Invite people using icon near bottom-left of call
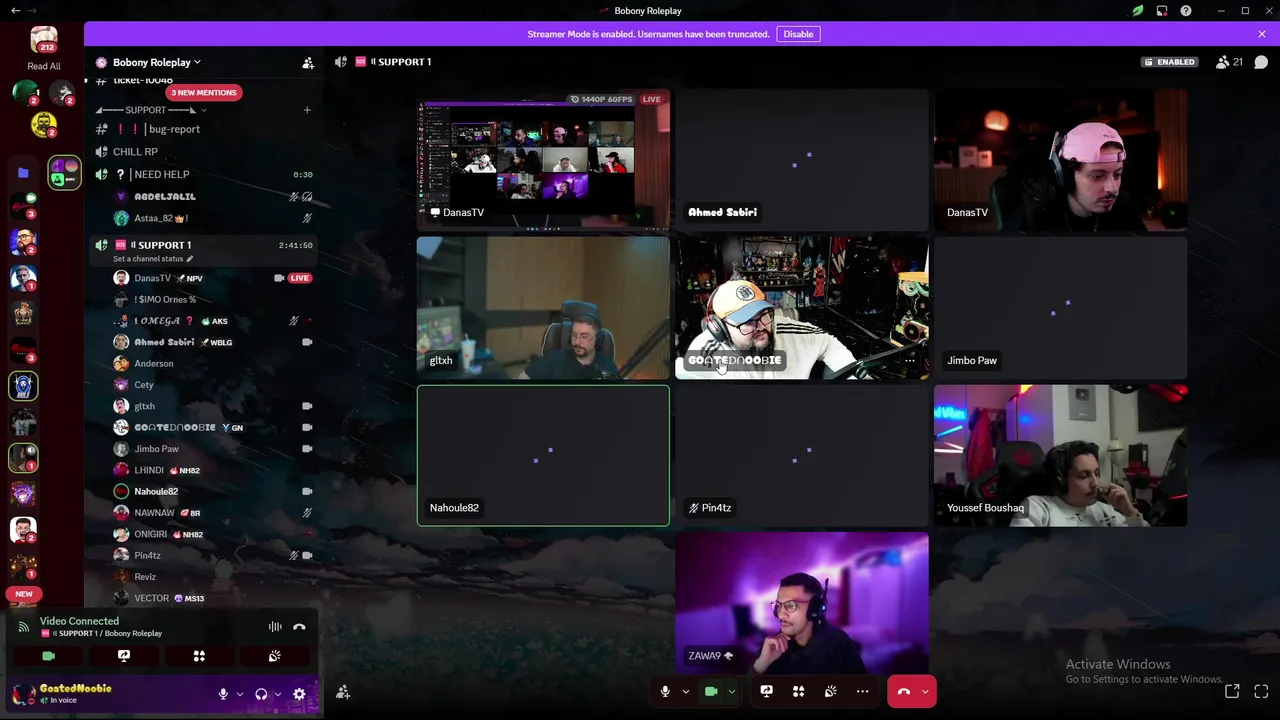 pos(343,692)
